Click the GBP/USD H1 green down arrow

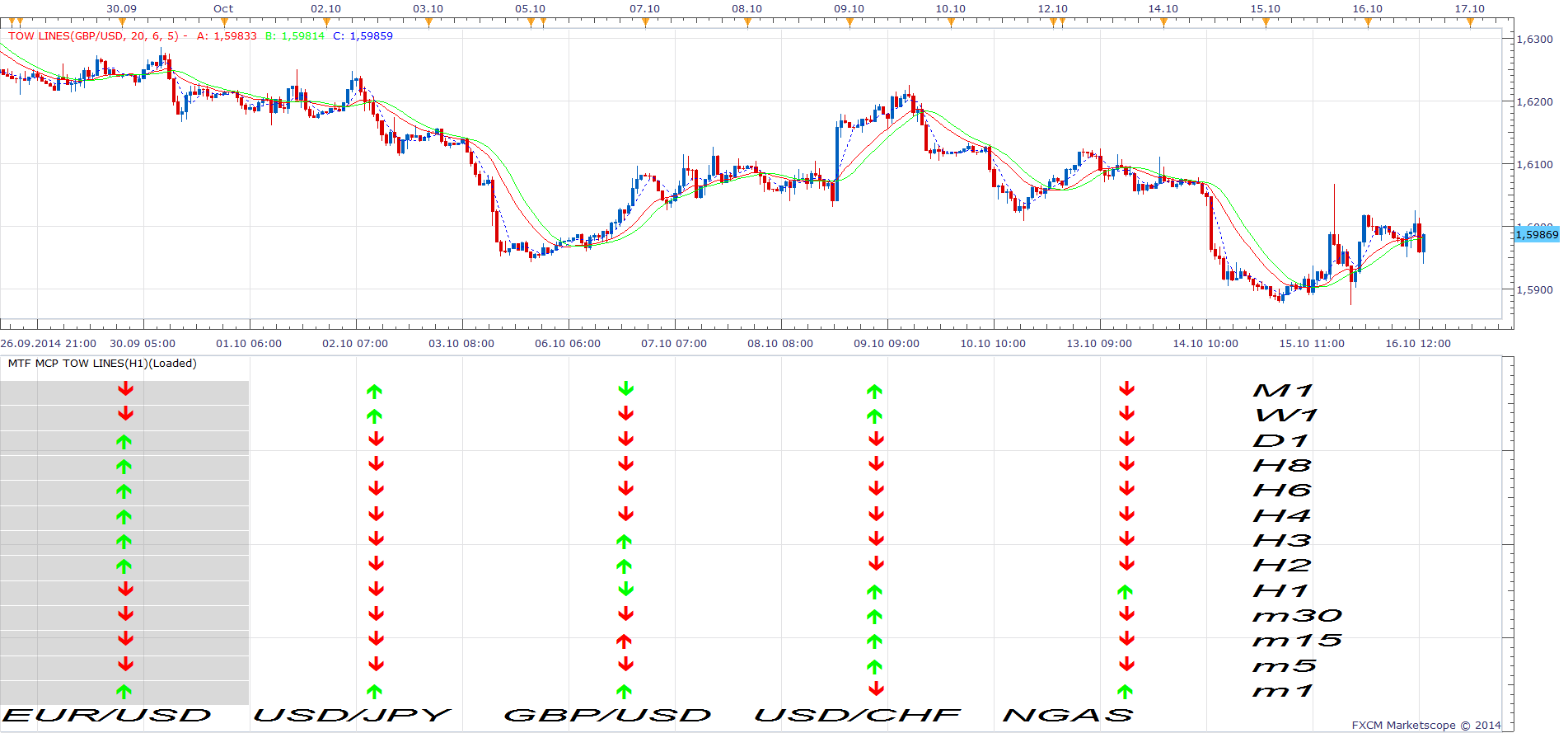(x=626, y=589)
